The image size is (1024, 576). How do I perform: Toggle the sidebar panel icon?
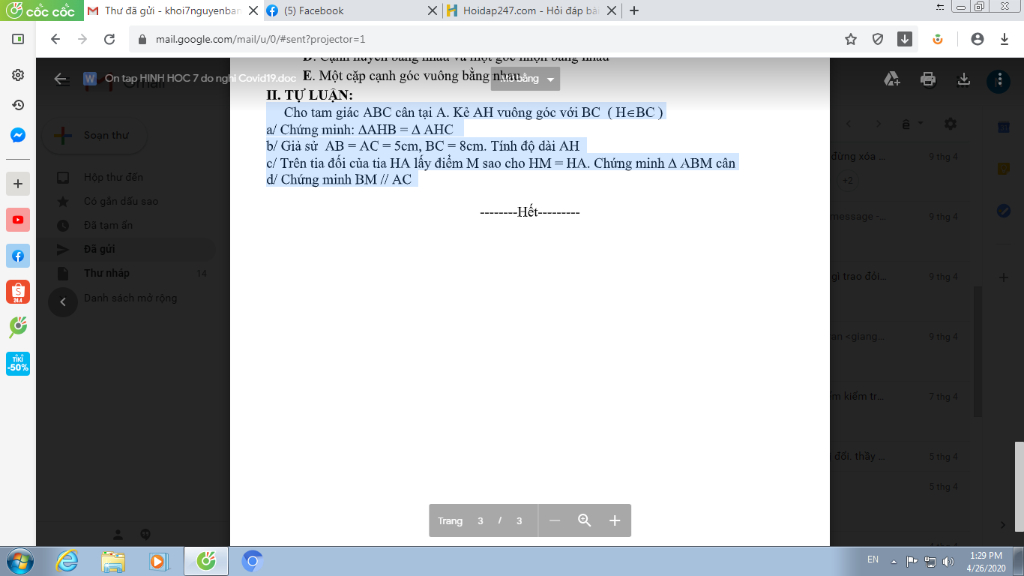click(18, 39)
